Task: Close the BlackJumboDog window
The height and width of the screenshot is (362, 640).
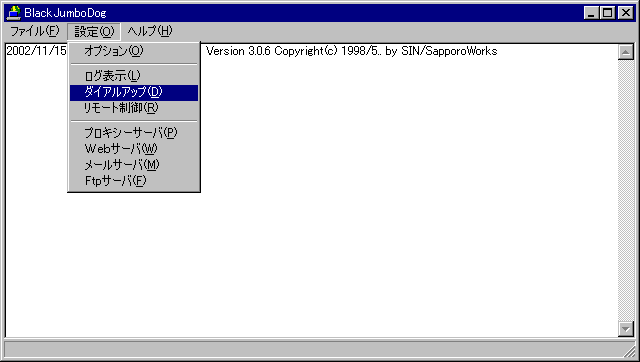Action: pos(625,13)
